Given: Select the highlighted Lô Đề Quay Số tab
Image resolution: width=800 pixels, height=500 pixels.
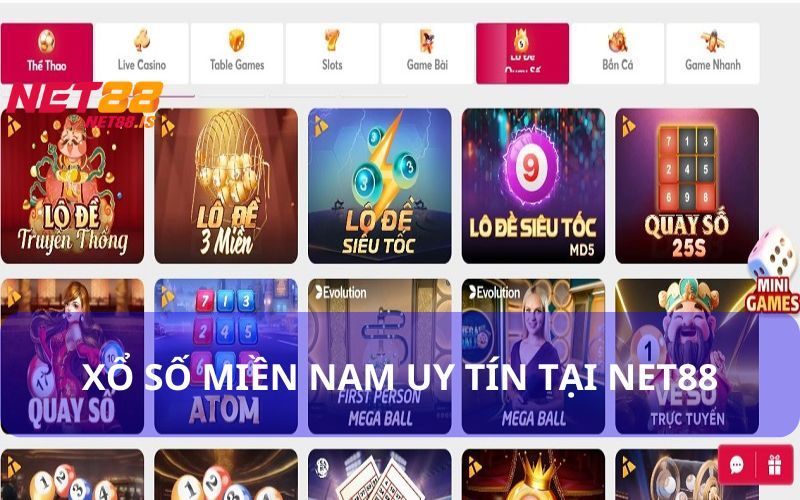Looking at the screenshot, I should coord(522,53).
